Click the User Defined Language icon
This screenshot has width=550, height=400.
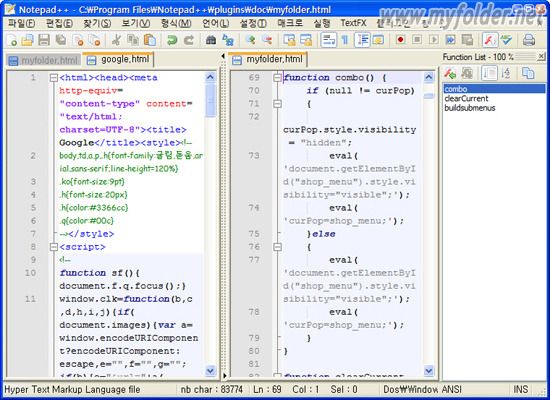tap(378, 40)
